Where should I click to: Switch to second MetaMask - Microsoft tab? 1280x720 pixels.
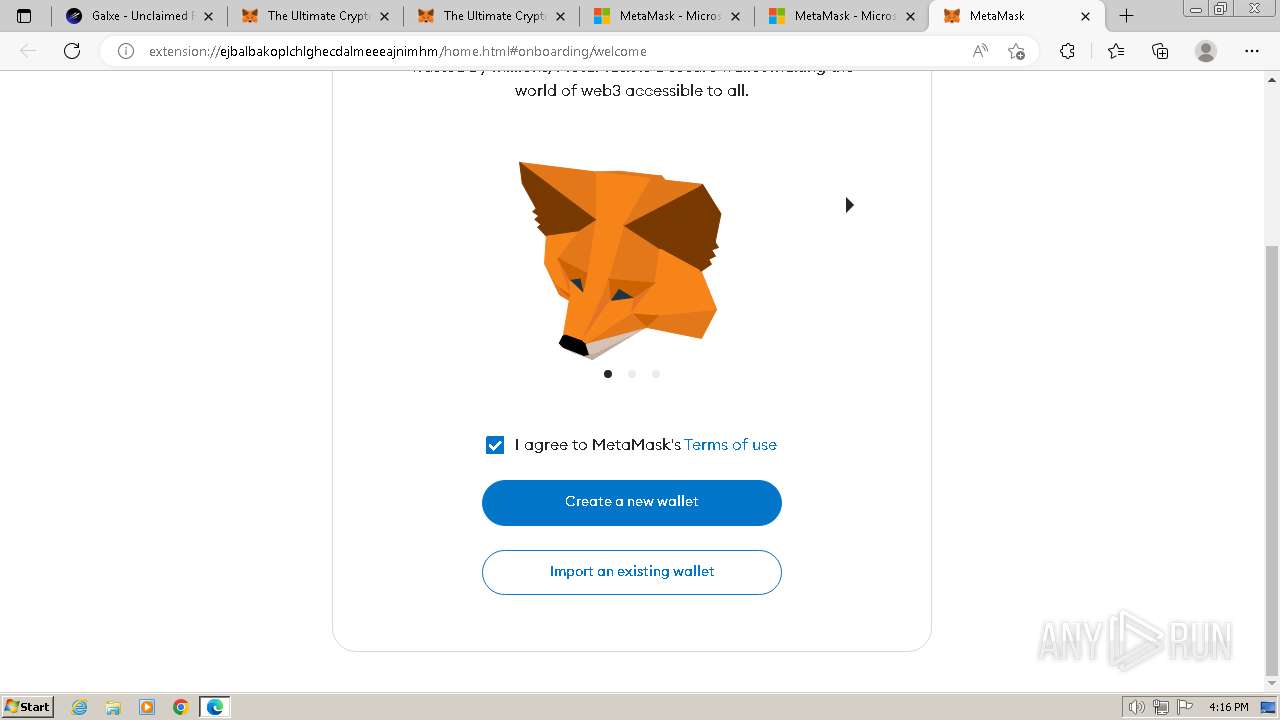pos(844,16)
